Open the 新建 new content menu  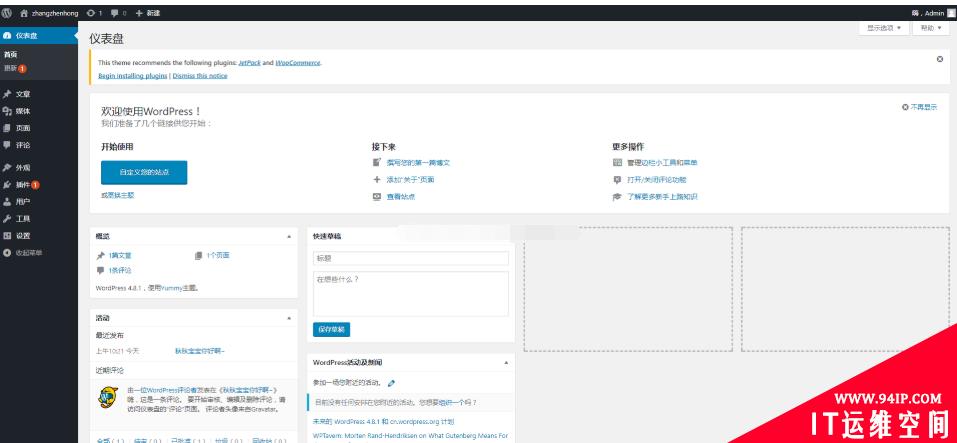(x=148, y=13)
